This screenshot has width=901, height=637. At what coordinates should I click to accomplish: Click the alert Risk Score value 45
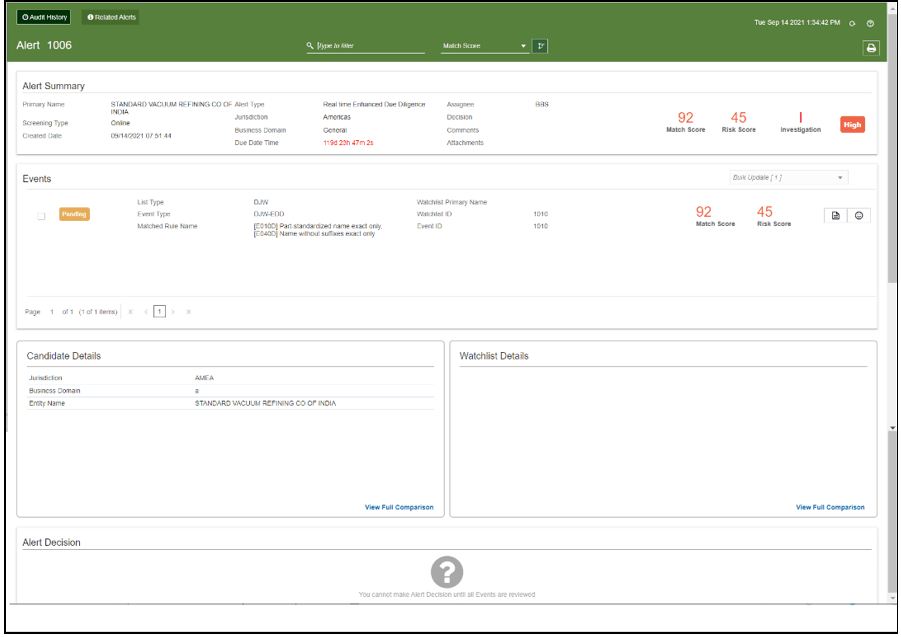click(738, 118)
